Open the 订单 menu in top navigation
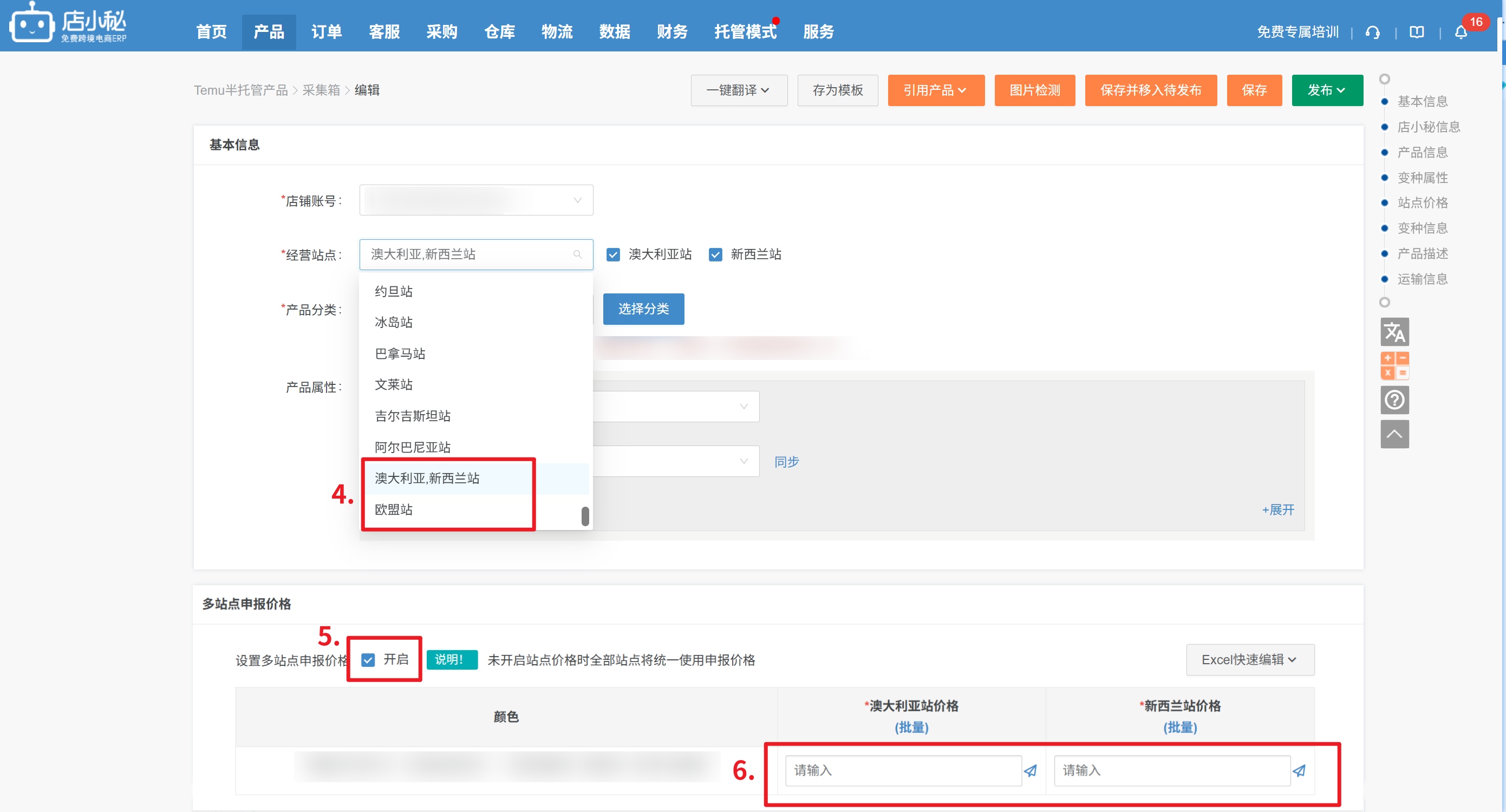The width and height of the screenshot is (1506, 812). (326, 31)
